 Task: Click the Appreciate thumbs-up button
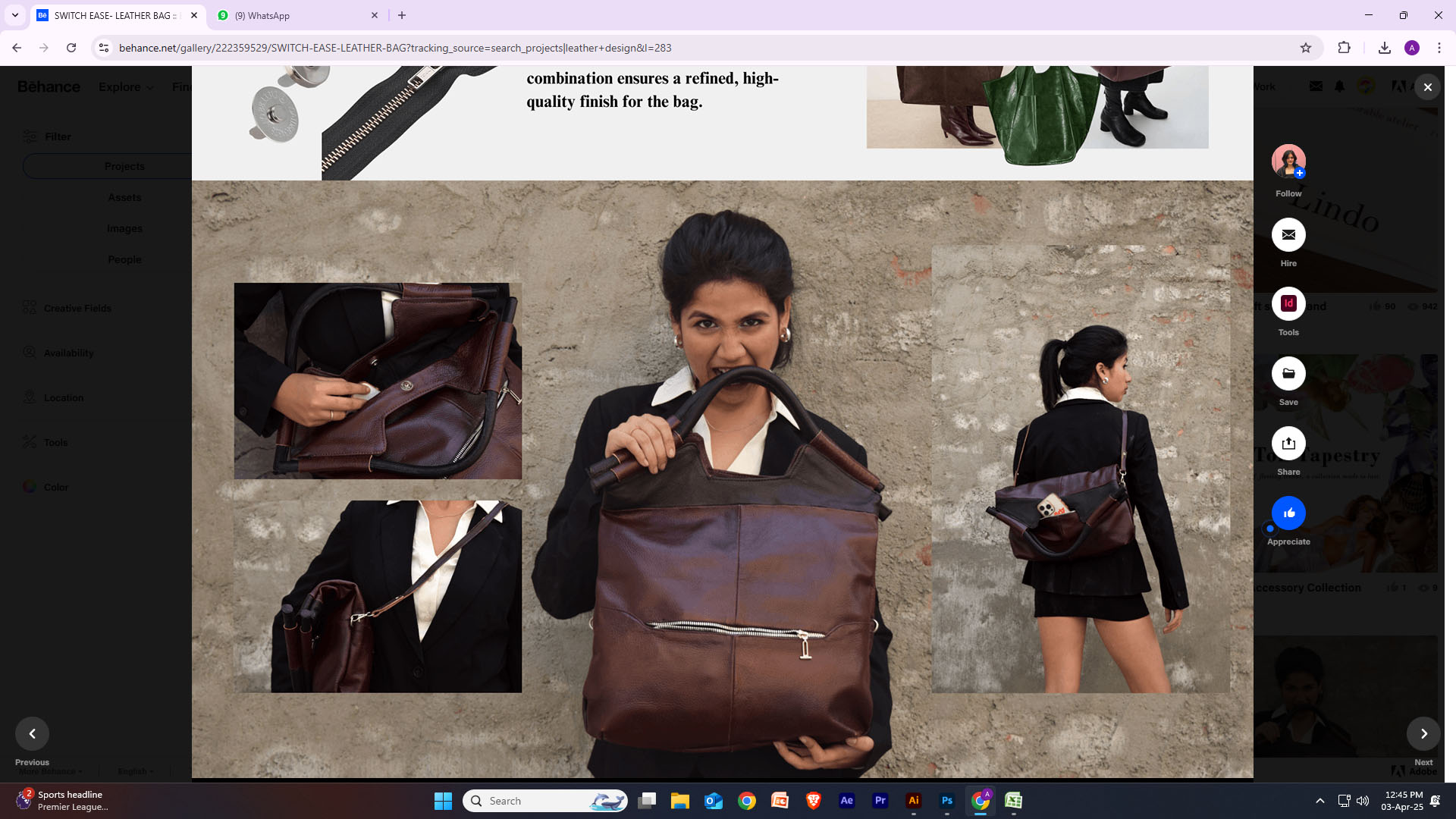[x=1288, y=513]
